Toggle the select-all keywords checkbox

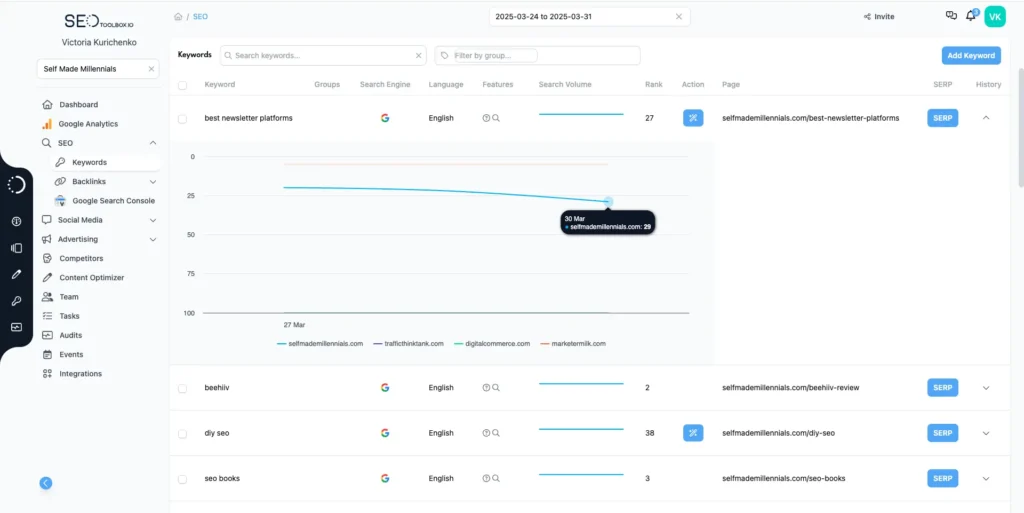182,85
